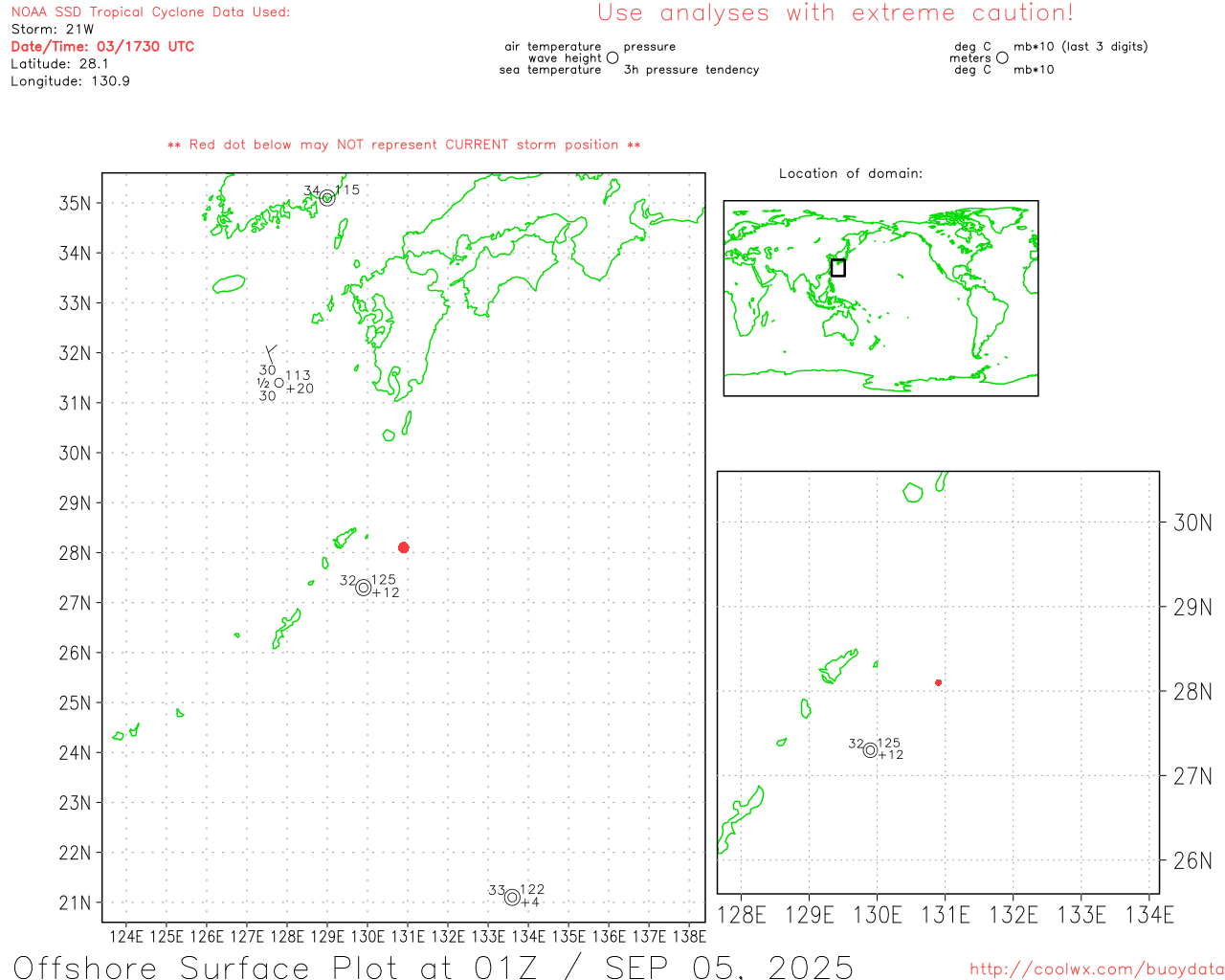Click the +12 pressure tendency value on main map

pos(386,593)
